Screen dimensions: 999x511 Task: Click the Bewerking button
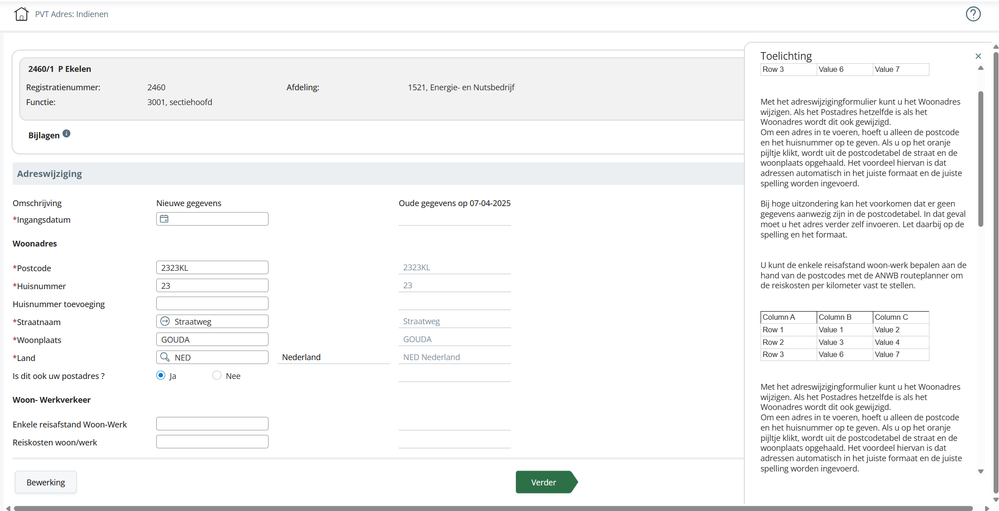[46, 482]
